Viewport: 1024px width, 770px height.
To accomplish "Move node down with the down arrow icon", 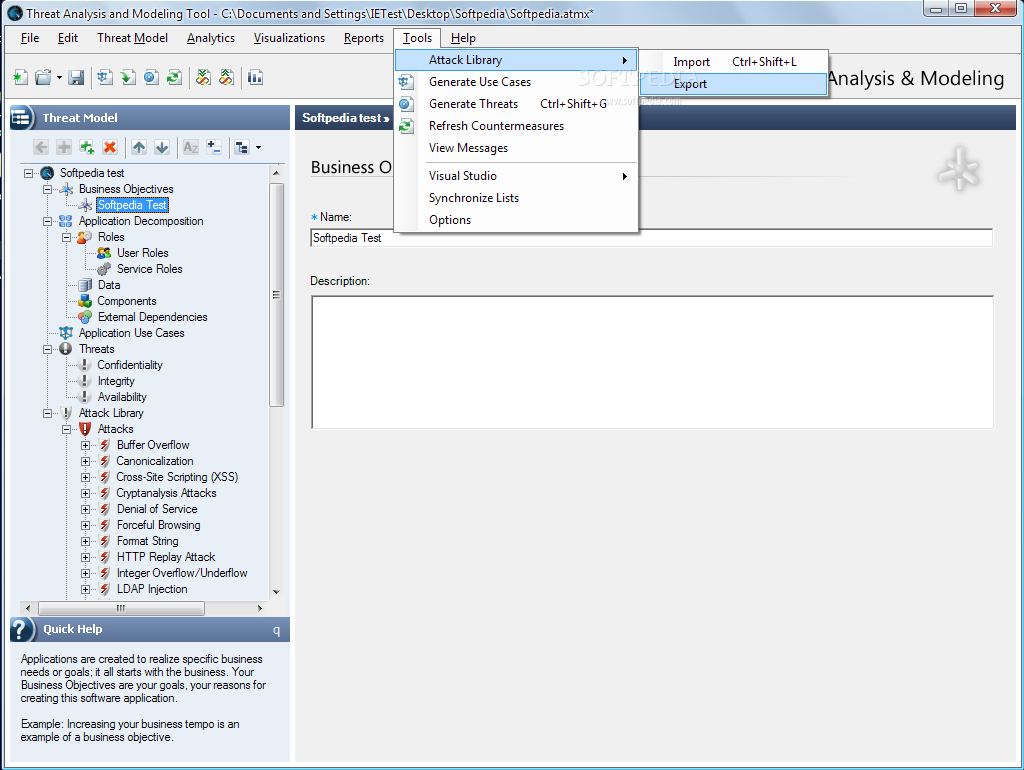I will tap(162, 148).
